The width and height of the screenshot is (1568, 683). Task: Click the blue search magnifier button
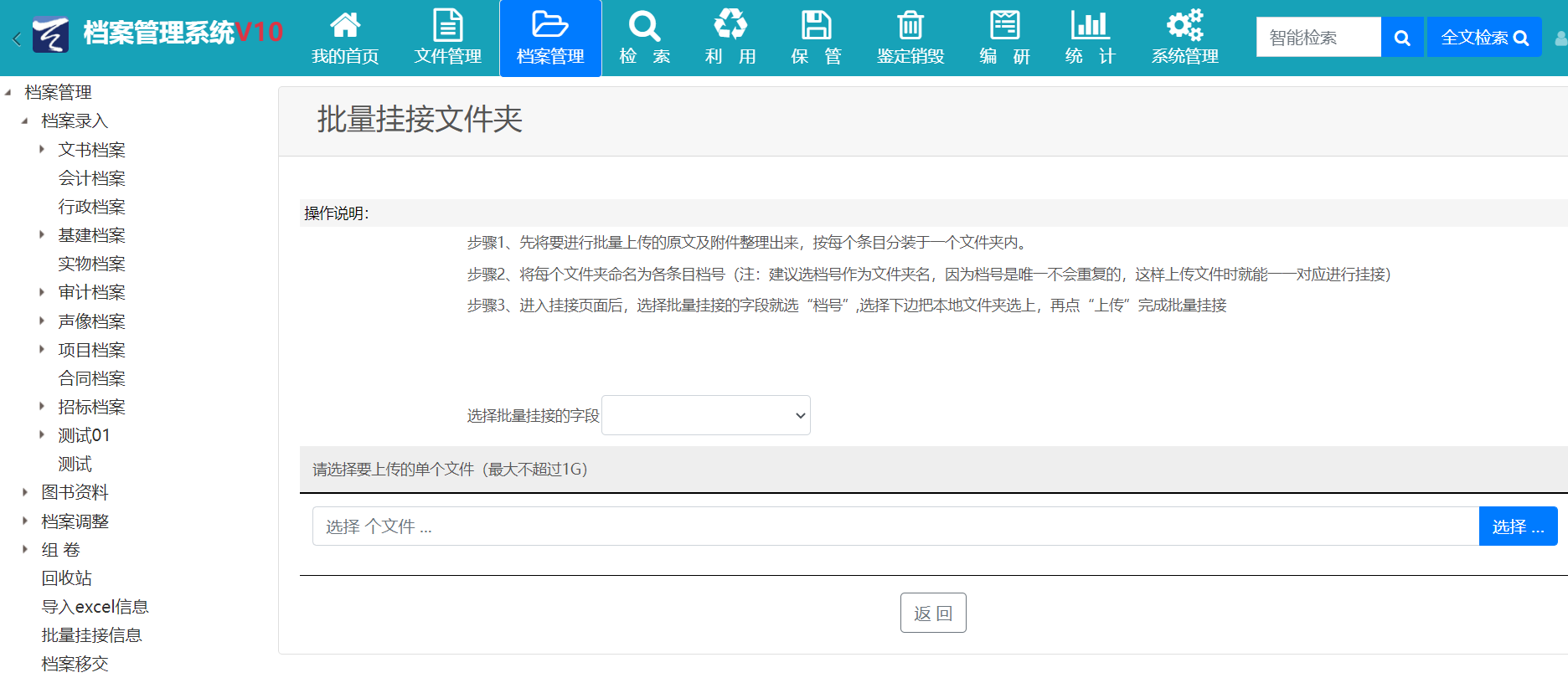[1401, 38]
